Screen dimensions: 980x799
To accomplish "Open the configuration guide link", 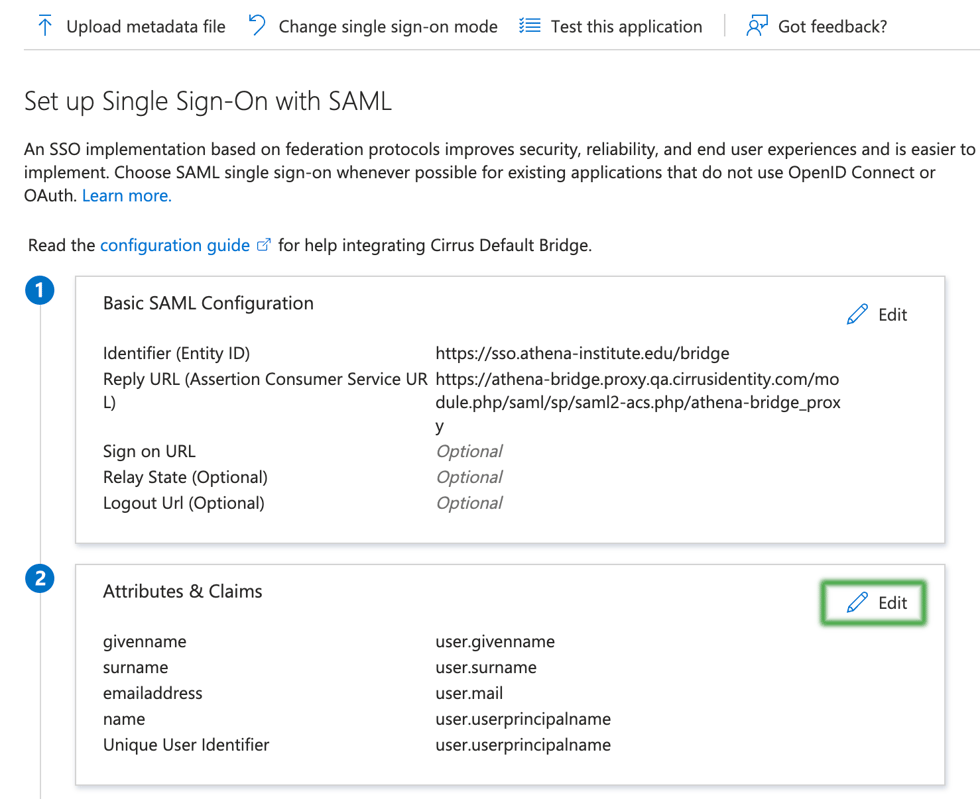I will (175, 245).
